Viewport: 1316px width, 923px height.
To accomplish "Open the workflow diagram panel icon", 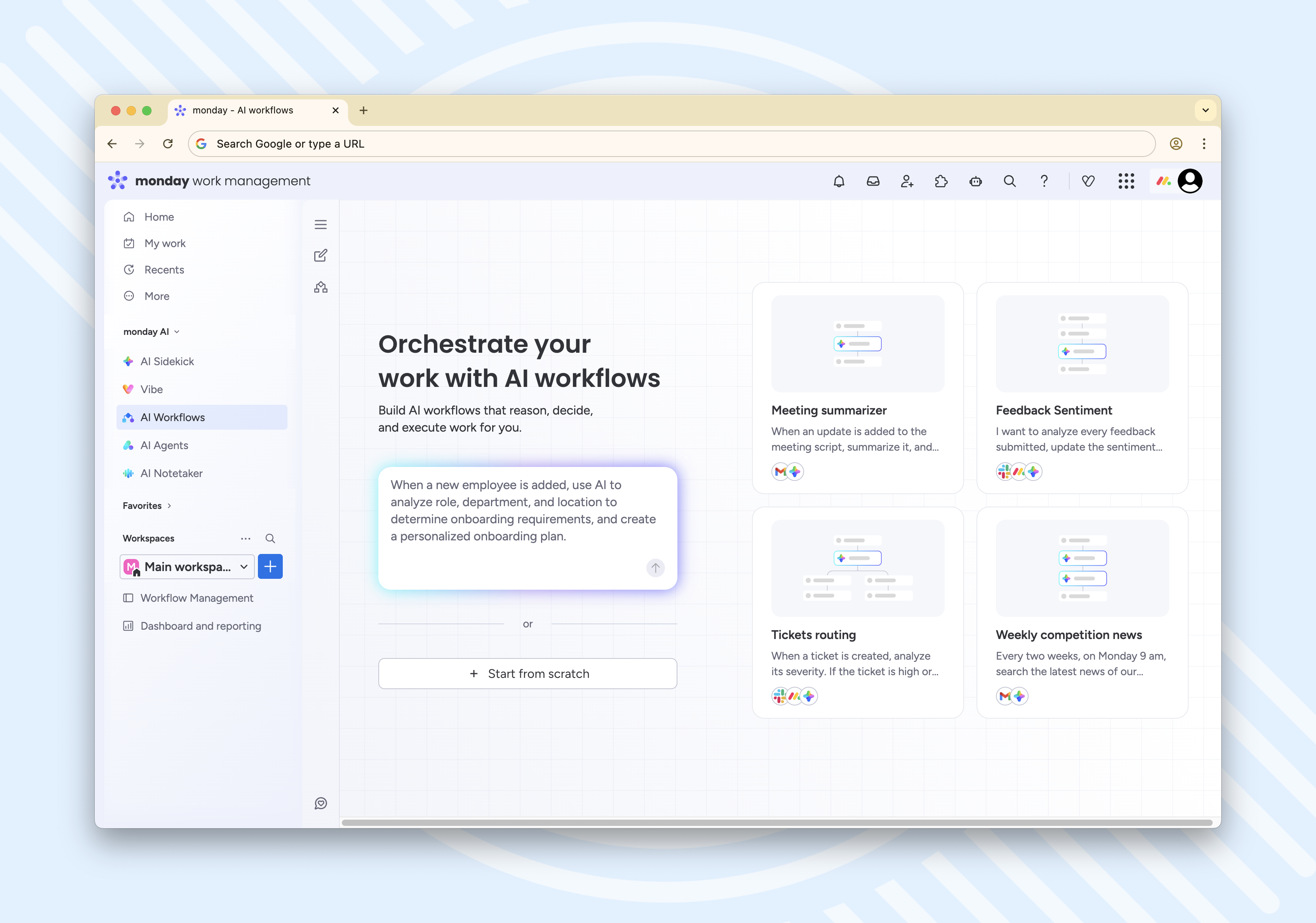I will tap(320, 287).
